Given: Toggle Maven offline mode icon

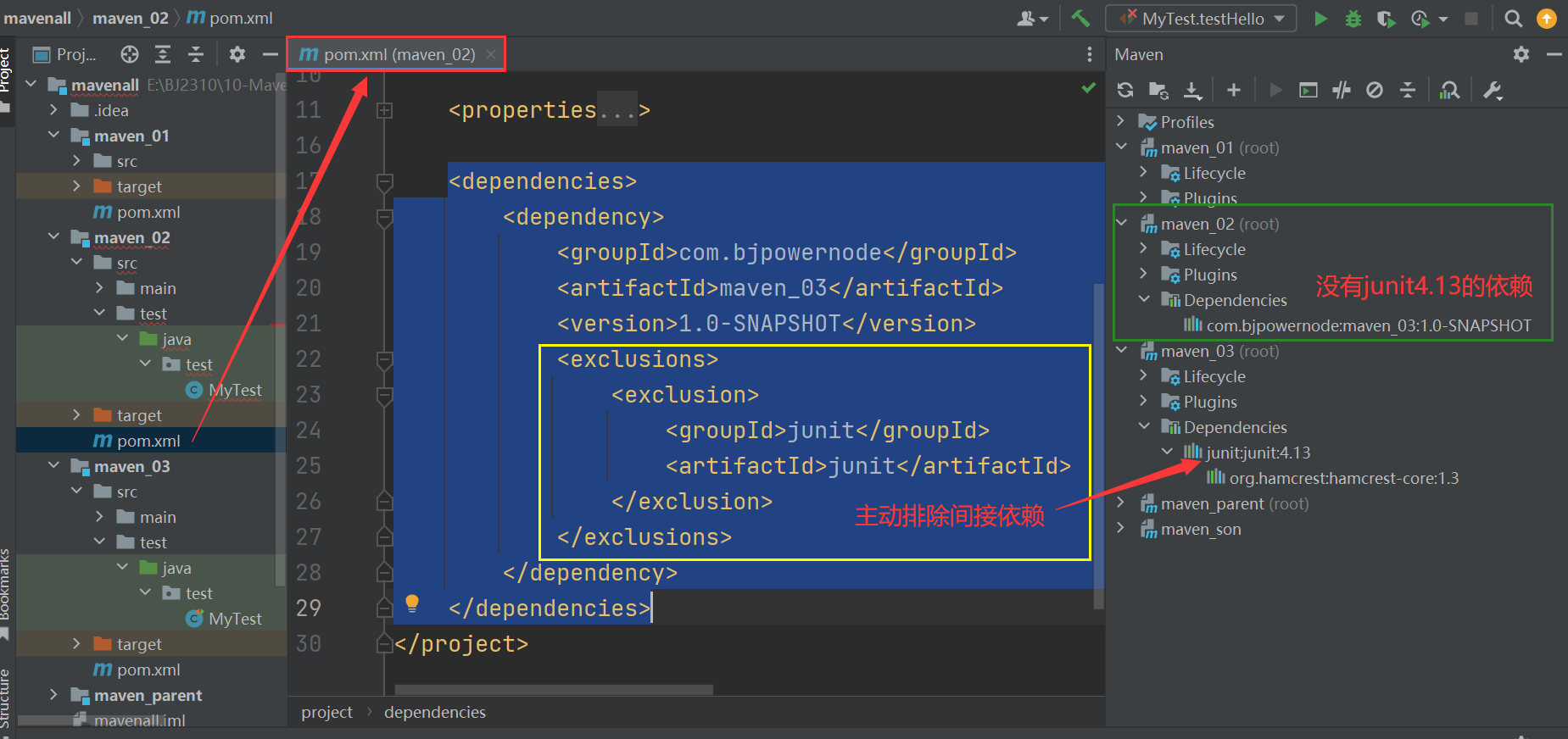Looking at the screenshot, I should (x=1342, y=90).
